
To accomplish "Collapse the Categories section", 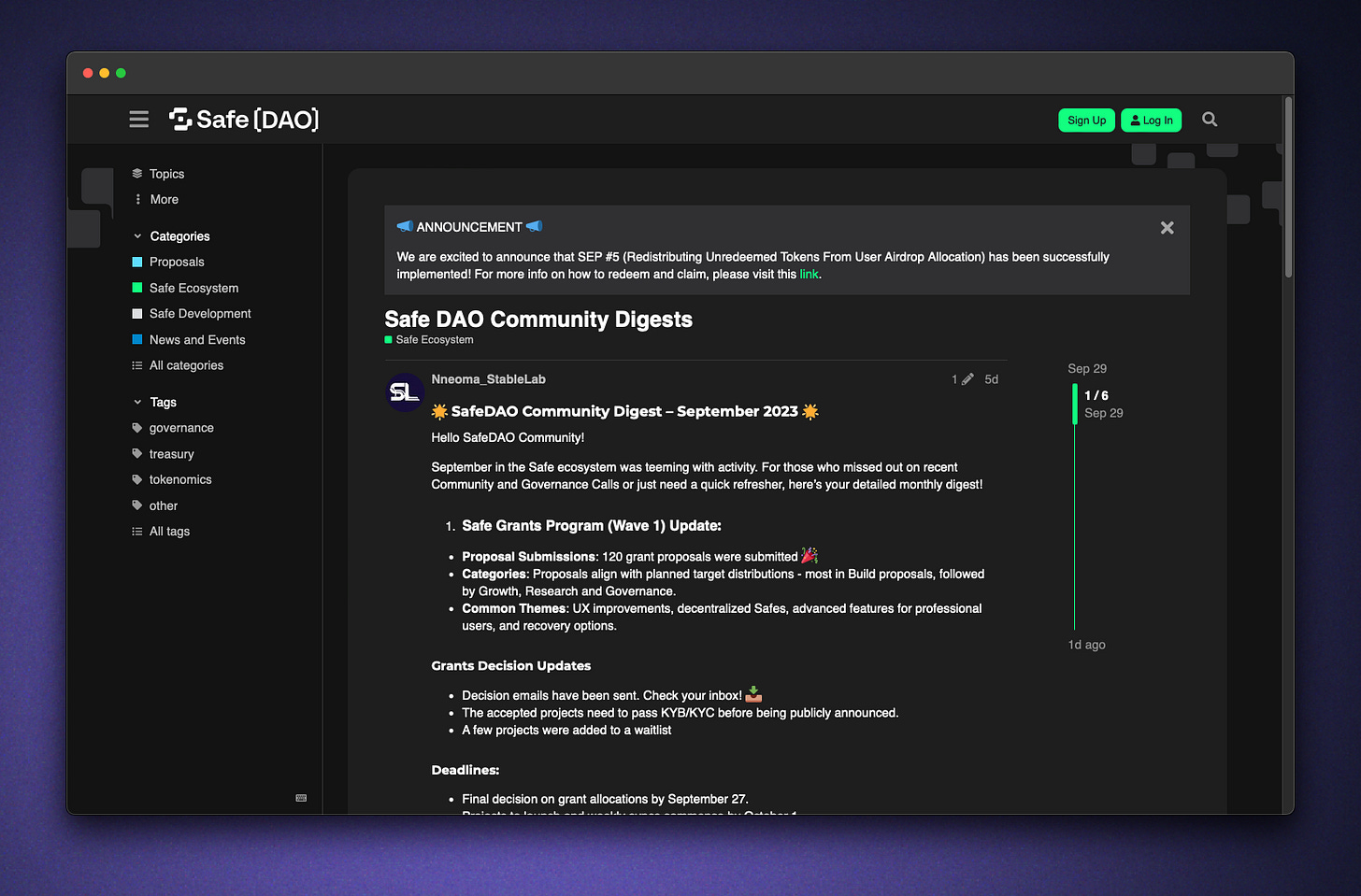I will [179, 236].
